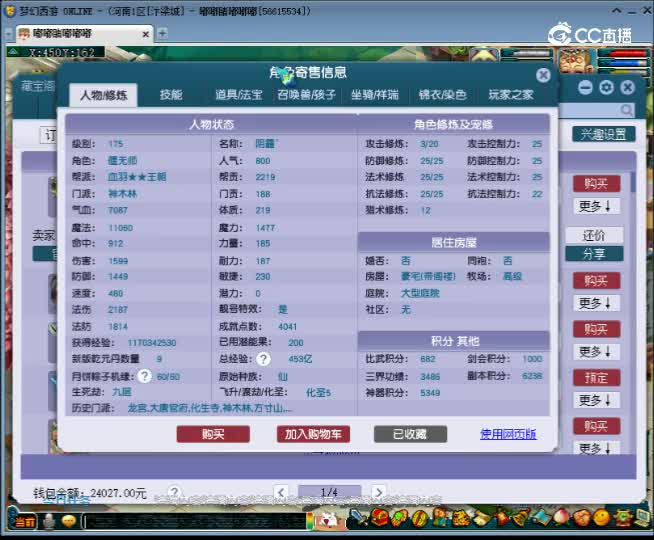Click the 分享 share button
This screenshot has width=654, height=540.
pyautogui.click(x=594, y=254)
